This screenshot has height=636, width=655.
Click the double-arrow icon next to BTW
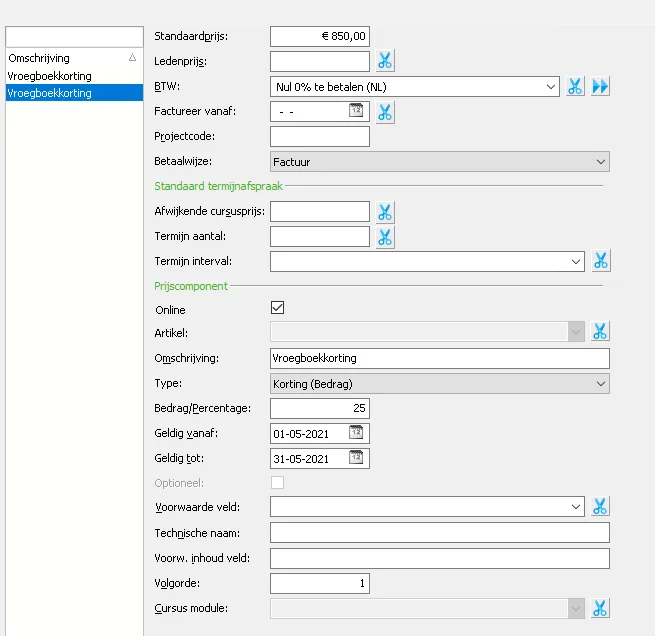pyautogui.click(x=600, y=86)
